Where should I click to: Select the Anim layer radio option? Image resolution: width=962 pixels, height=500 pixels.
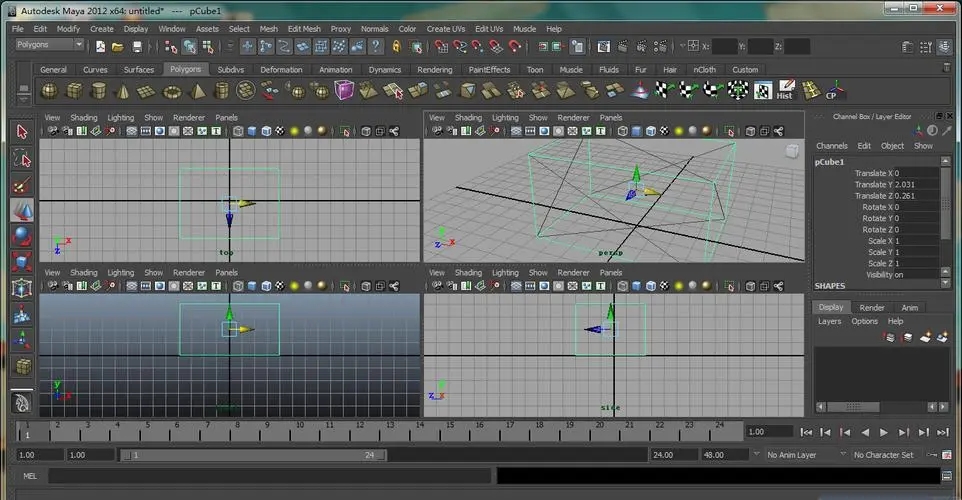910,307
